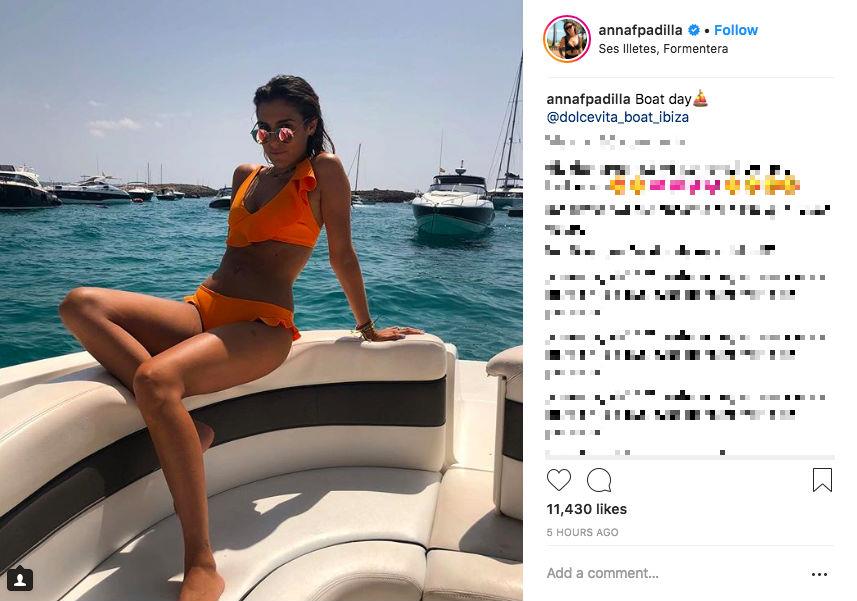Click the blue verified badge
Viewport: 857px width, 601px height.
click(x=694, y=30)
